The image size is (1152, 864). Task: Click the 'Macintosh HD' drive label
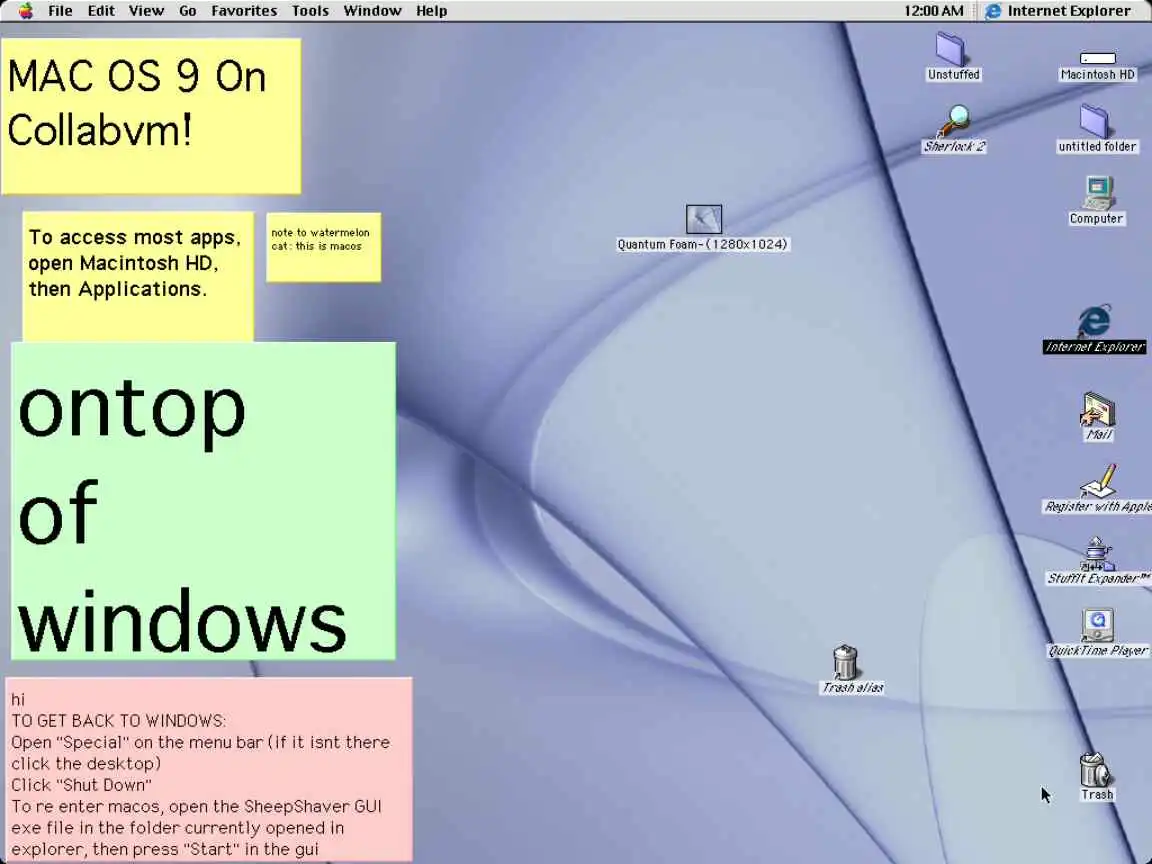pyautogui.click(x=1098, y=74)
